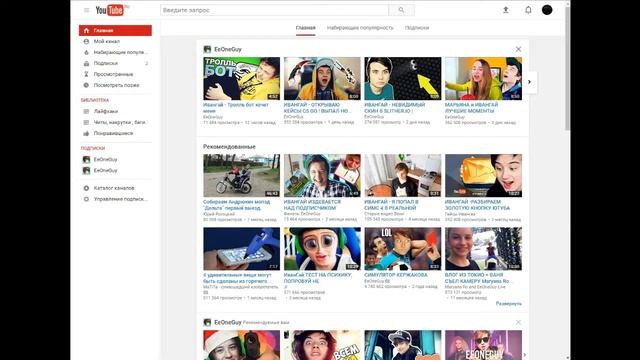640x360 pixels.
Task: Open 'ИванГай тест на психику' thumbnail
Action: [x=322, y=249]
